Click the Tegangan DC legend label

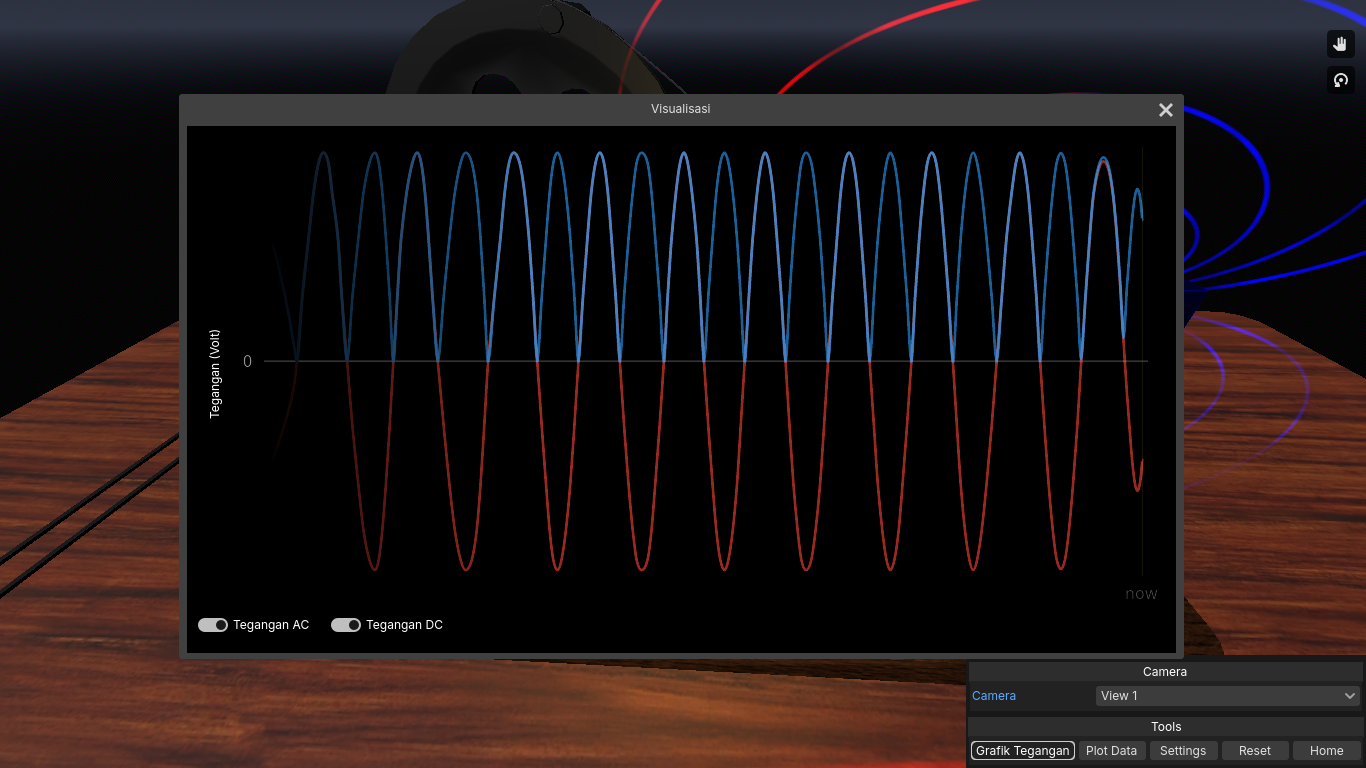pos(404,625)
